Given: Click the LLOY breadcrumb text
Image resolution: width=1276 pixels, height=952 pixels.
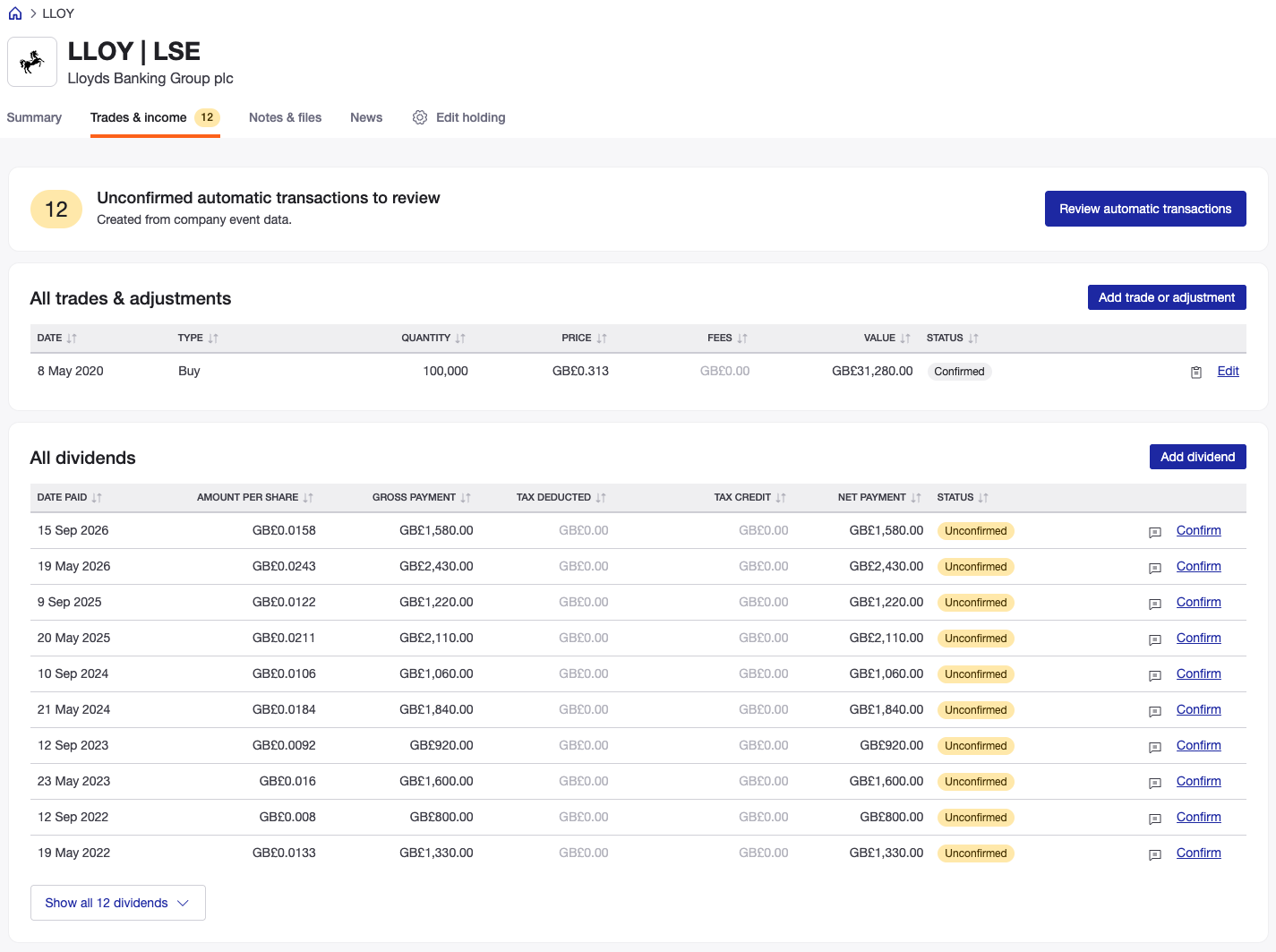Looking at the screenshot, I should (x=58, y=13).
